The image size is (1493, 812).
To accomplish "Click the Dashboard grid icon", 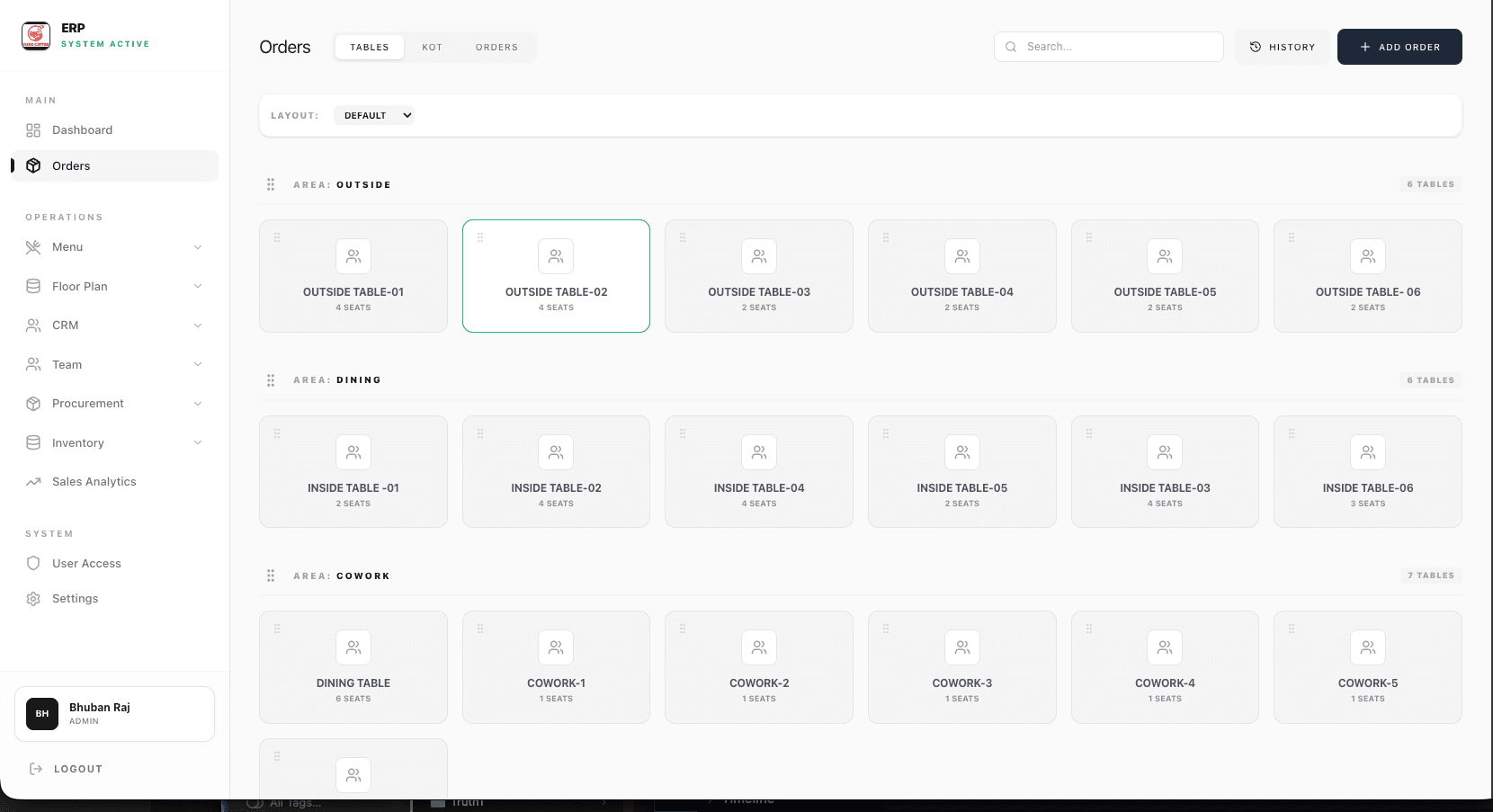I will (33, 130).
